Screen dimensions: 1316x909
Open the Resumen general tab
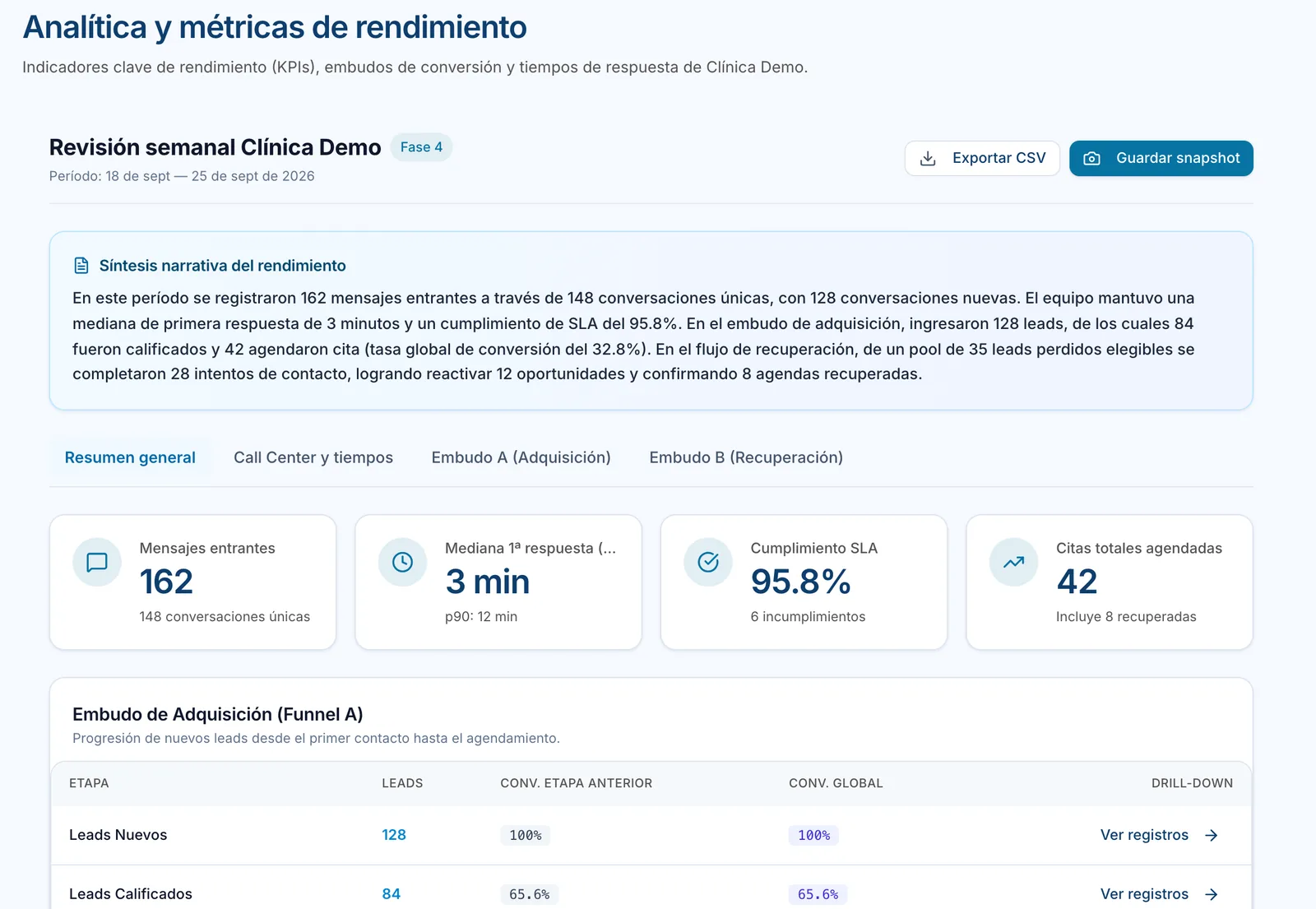click(130, 457)
